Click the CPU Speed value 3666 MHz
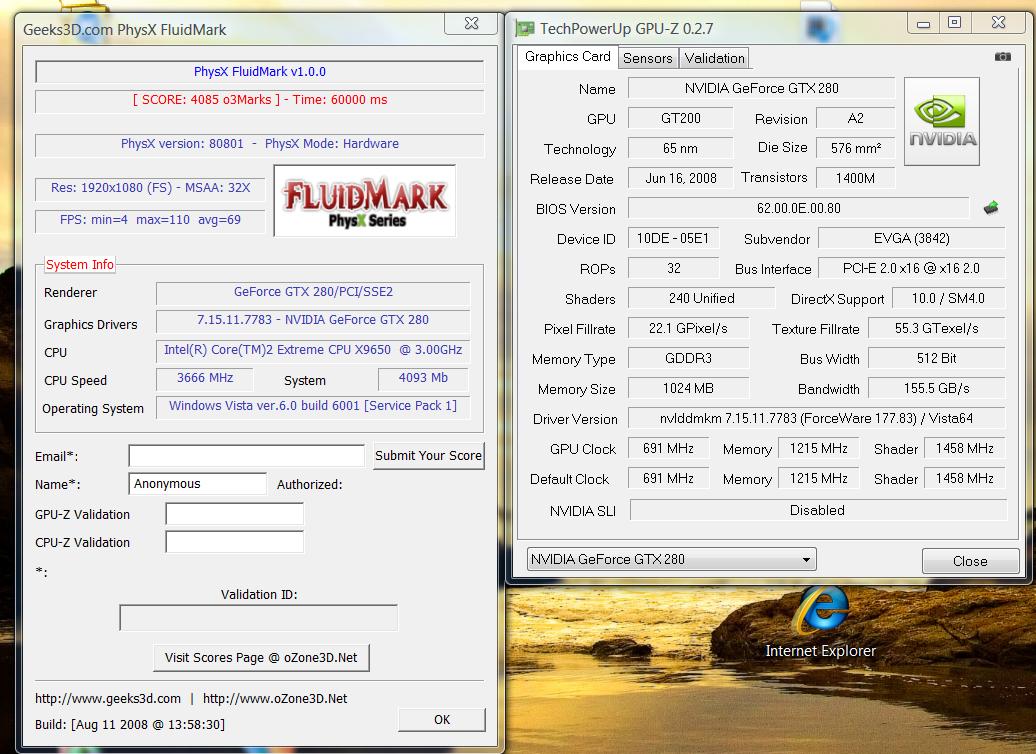The width and height of the screenshot is (1036, 754). point(205,378)
